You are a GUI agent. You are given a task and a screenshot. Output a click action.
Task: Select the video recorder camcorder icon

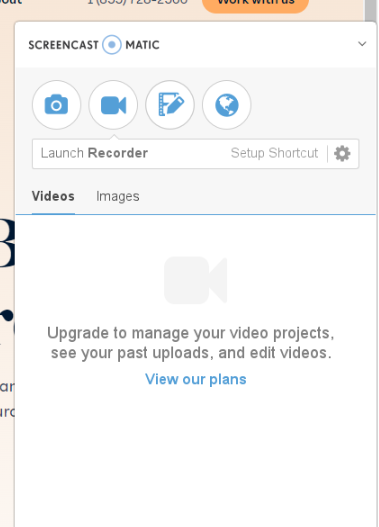(113, 105)
